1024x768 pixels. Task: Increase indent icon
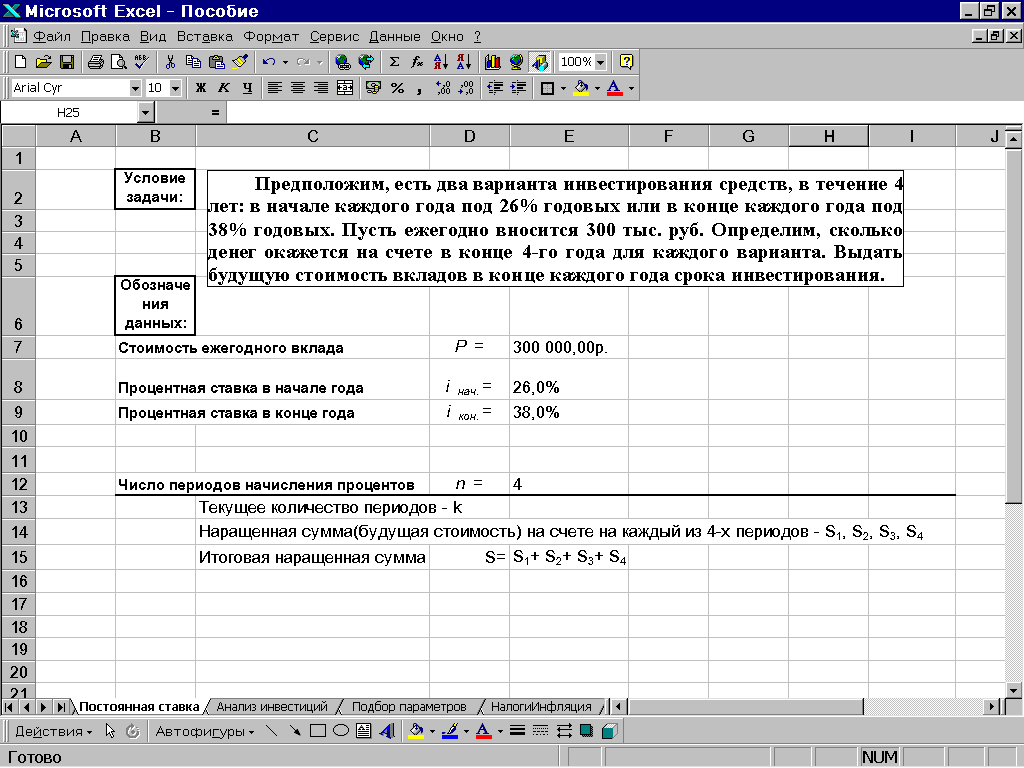click(519, 88)
